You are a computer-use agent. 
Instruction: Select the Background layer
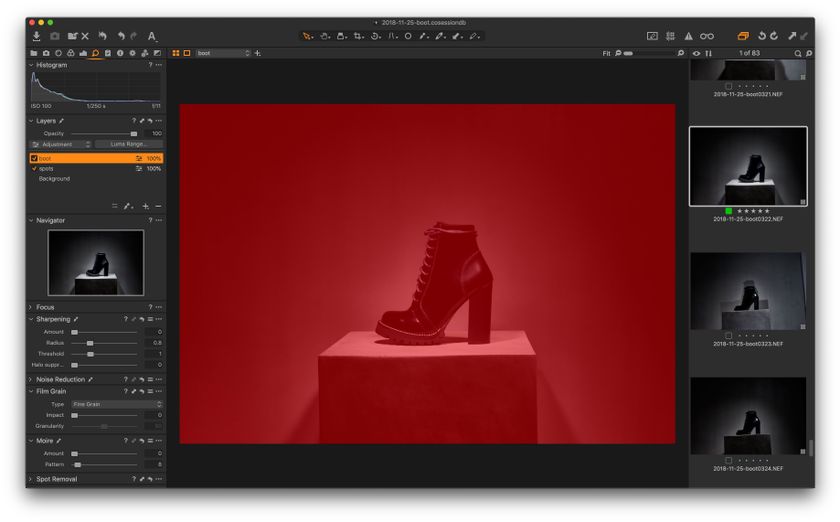click(54, 179)
